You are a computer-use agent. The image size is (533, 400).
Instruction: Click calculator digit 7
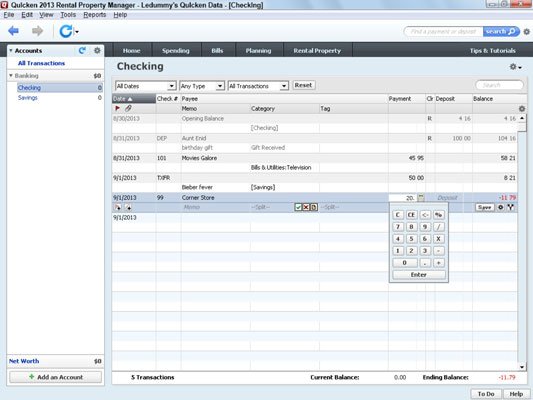[398, 227]
